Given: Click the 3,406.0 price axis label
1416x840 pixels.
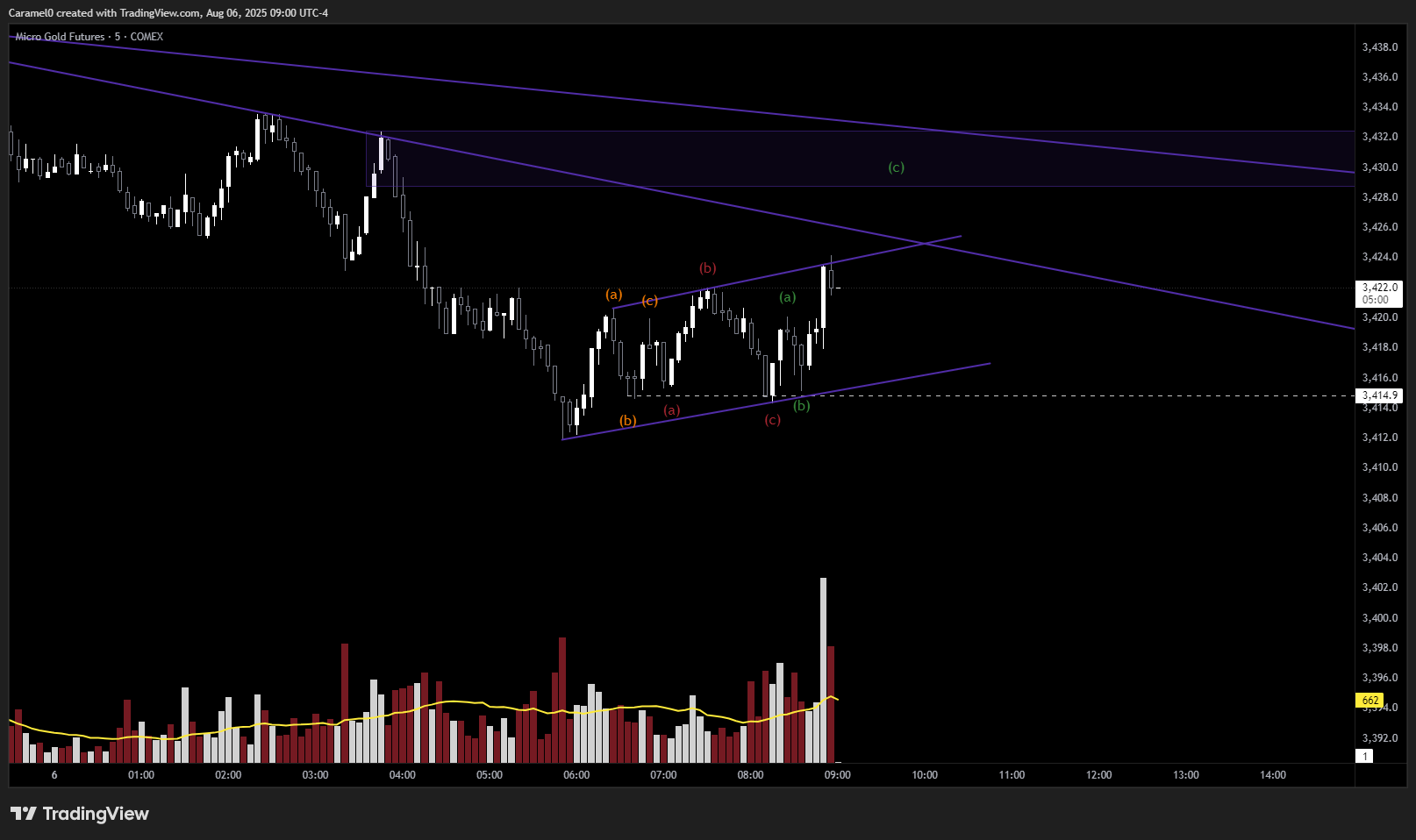Looking at the screenshot, I should [x=1380, y=528].
